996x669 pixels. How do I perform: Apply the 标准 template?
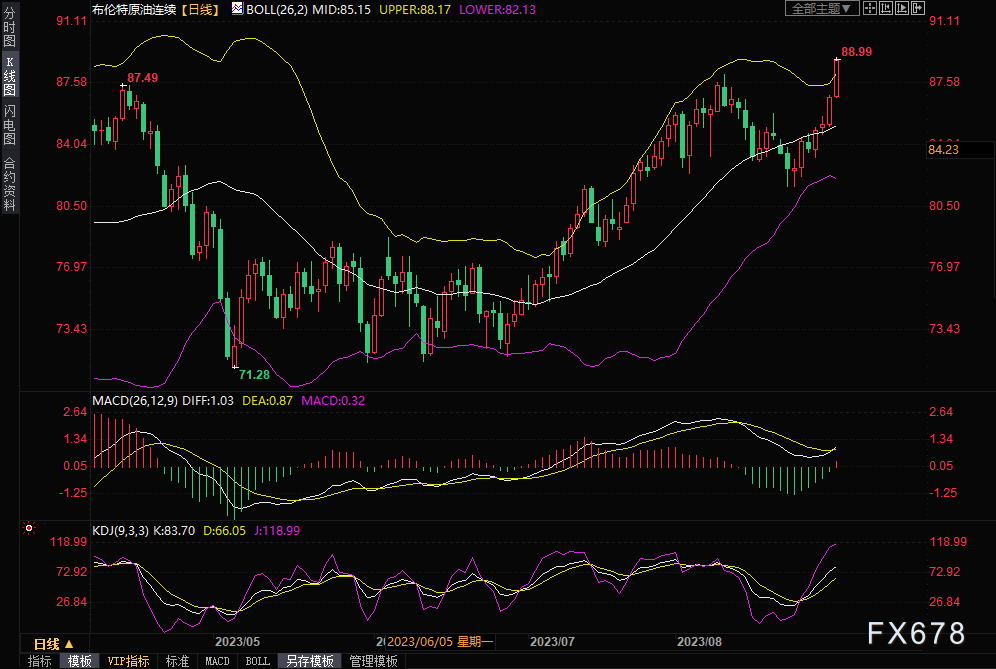(x=177, y=661)
